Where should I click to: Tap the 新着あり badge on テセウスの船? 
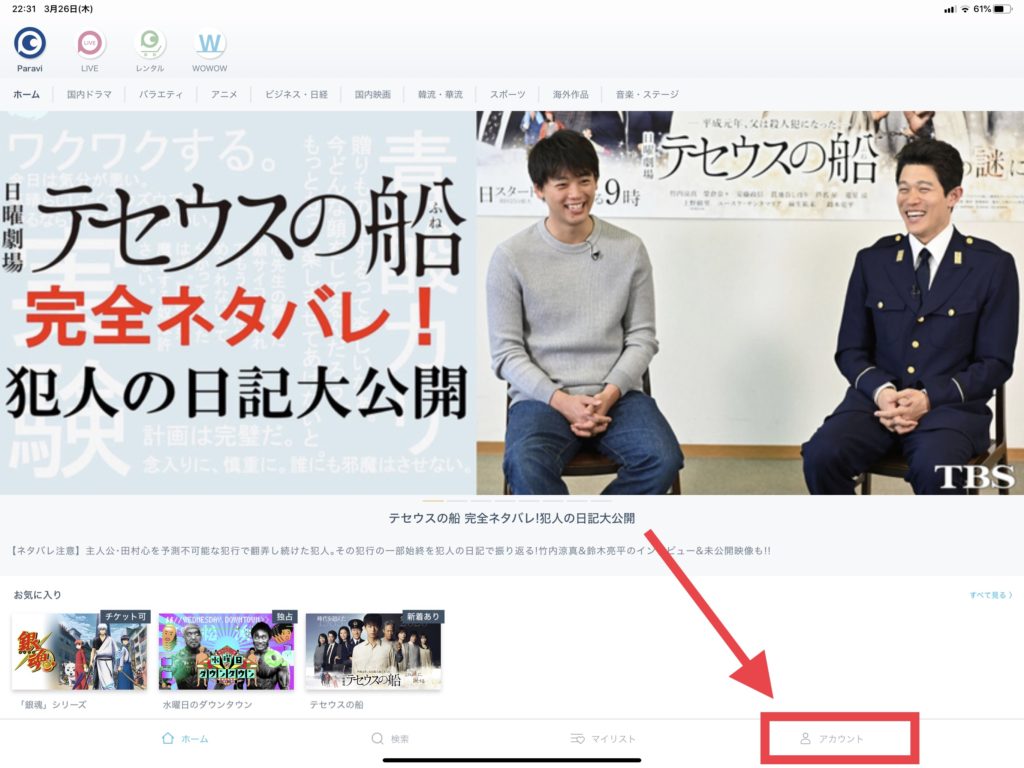(423, 617)
